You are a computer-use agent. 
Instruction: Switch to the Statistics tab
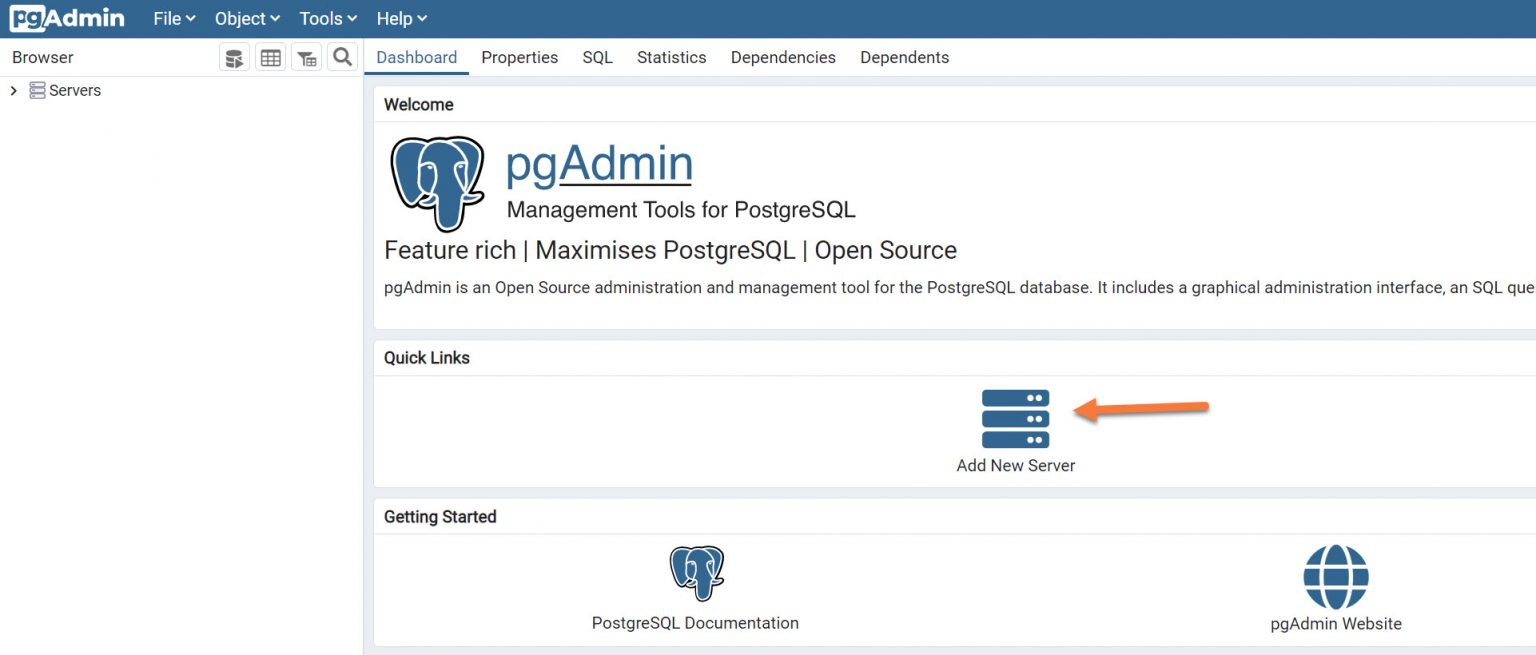pos(671,57)
